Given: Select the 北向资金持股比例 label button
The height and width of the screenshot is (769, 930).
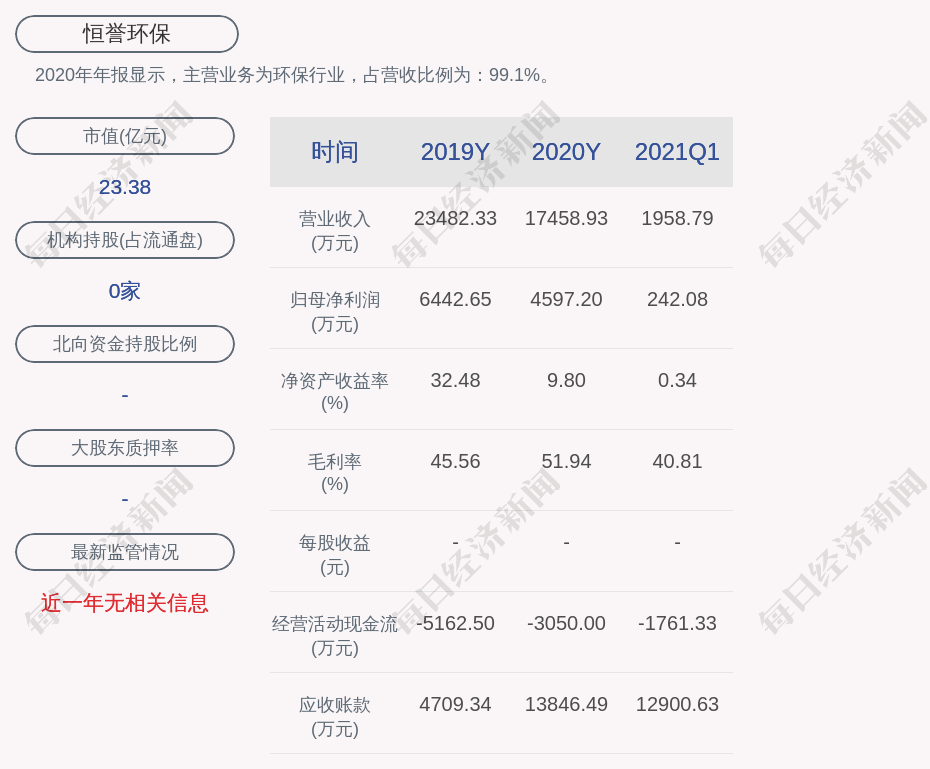Looking at the screenshot, I should click(x=125, y=344).
